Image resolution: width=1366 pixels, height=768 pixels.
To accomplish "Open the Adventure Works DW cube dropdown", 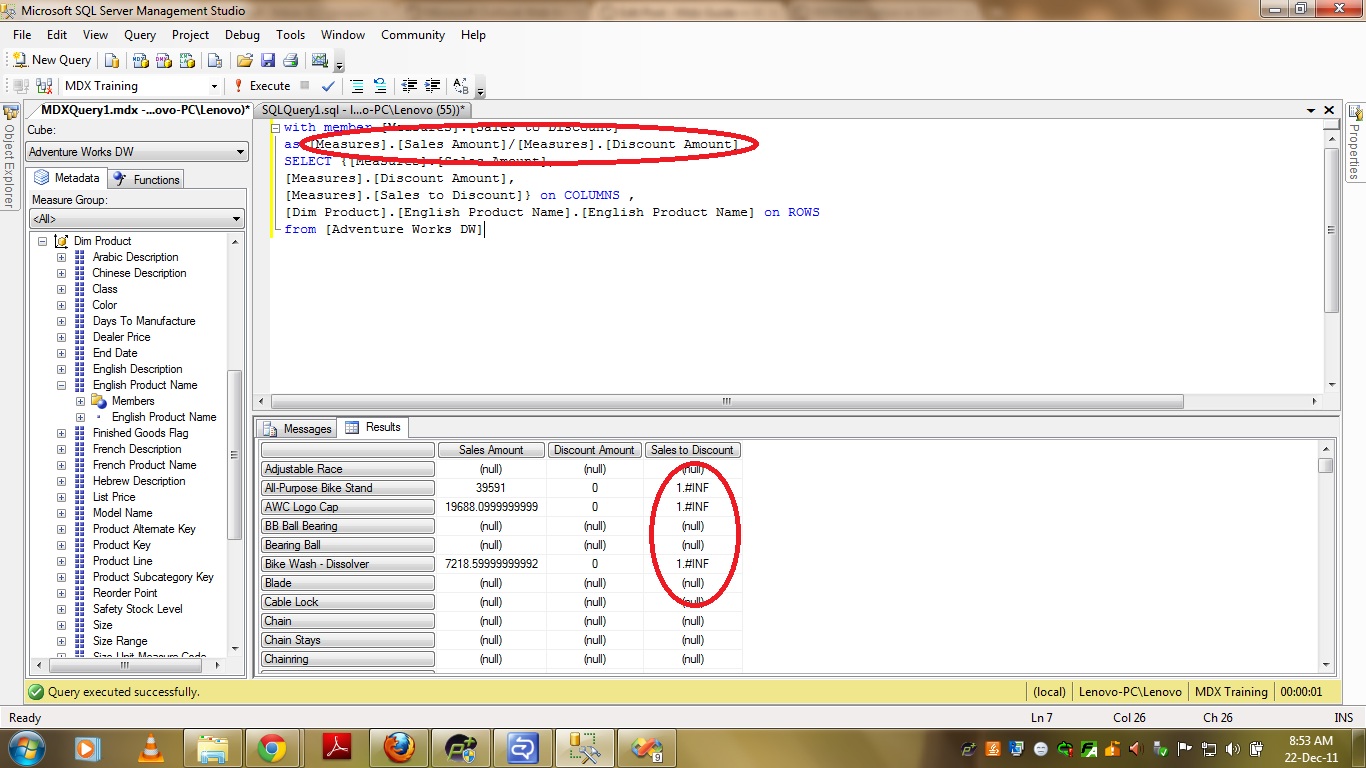I will coord(240,152).
